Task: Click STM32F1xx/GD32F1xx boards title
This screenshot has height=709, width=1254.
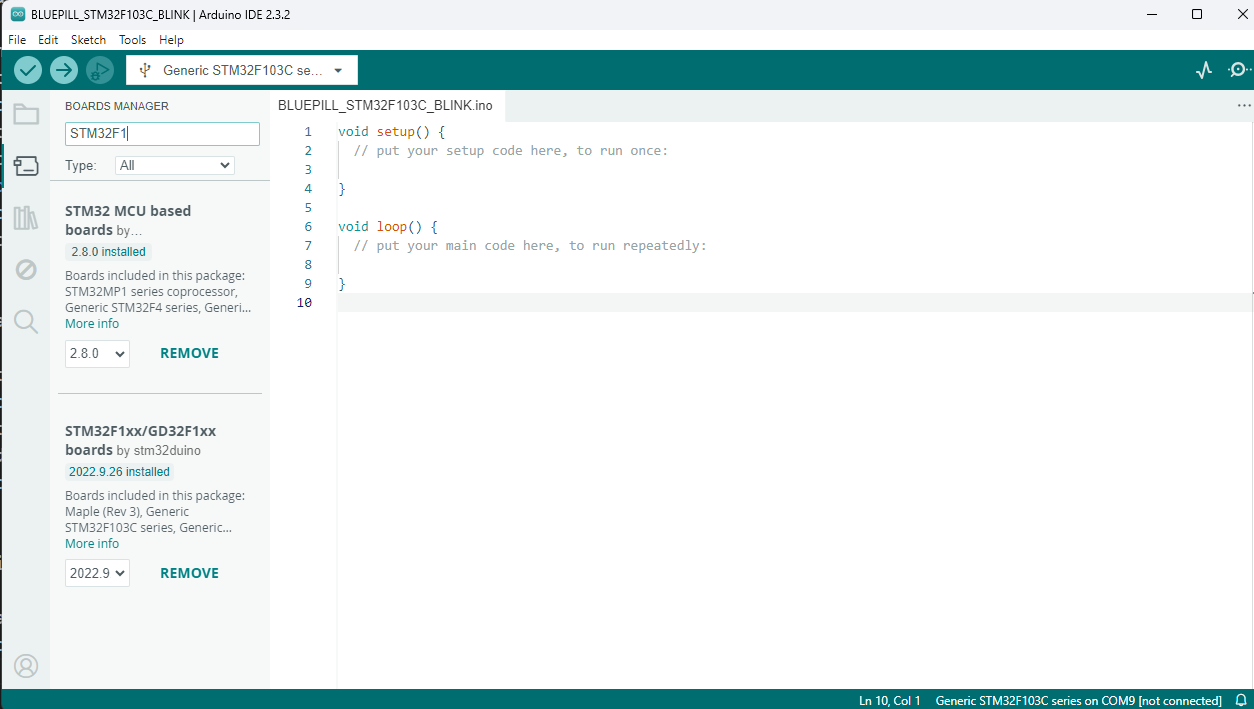Action: (x=140, y=440)
